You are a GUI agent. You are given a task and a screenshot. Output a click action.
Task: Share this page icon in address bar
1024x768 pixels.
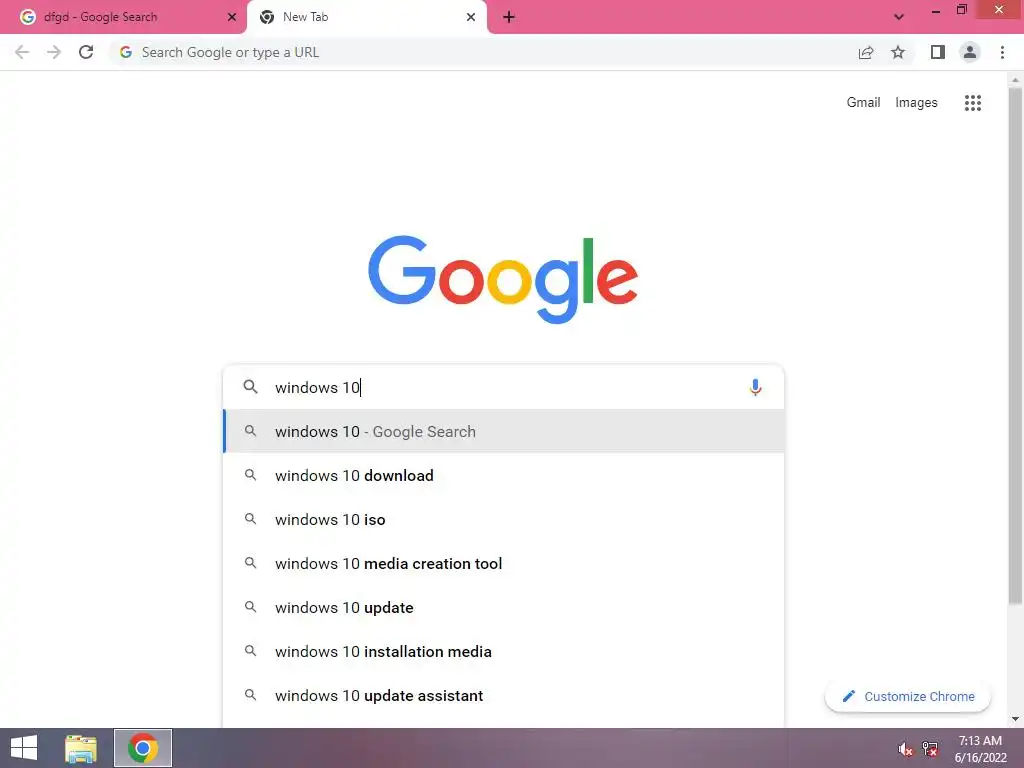[x=866, y=52]
